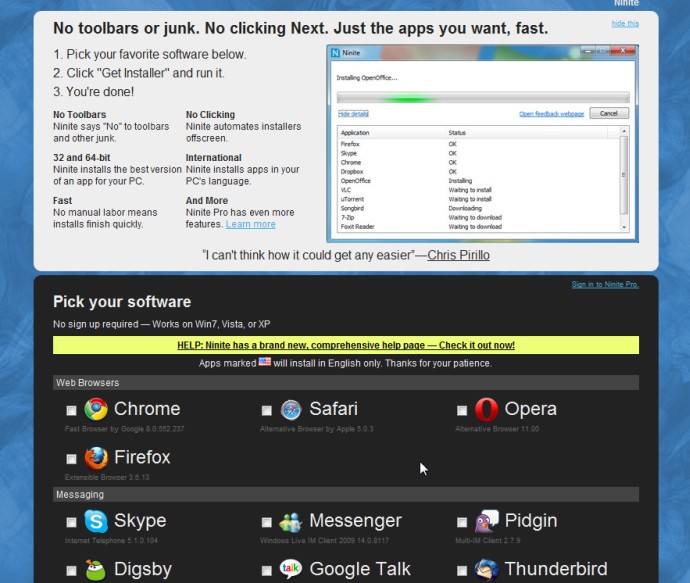
Task: Open the Chris Pirillo link
Action: [458, 255]
